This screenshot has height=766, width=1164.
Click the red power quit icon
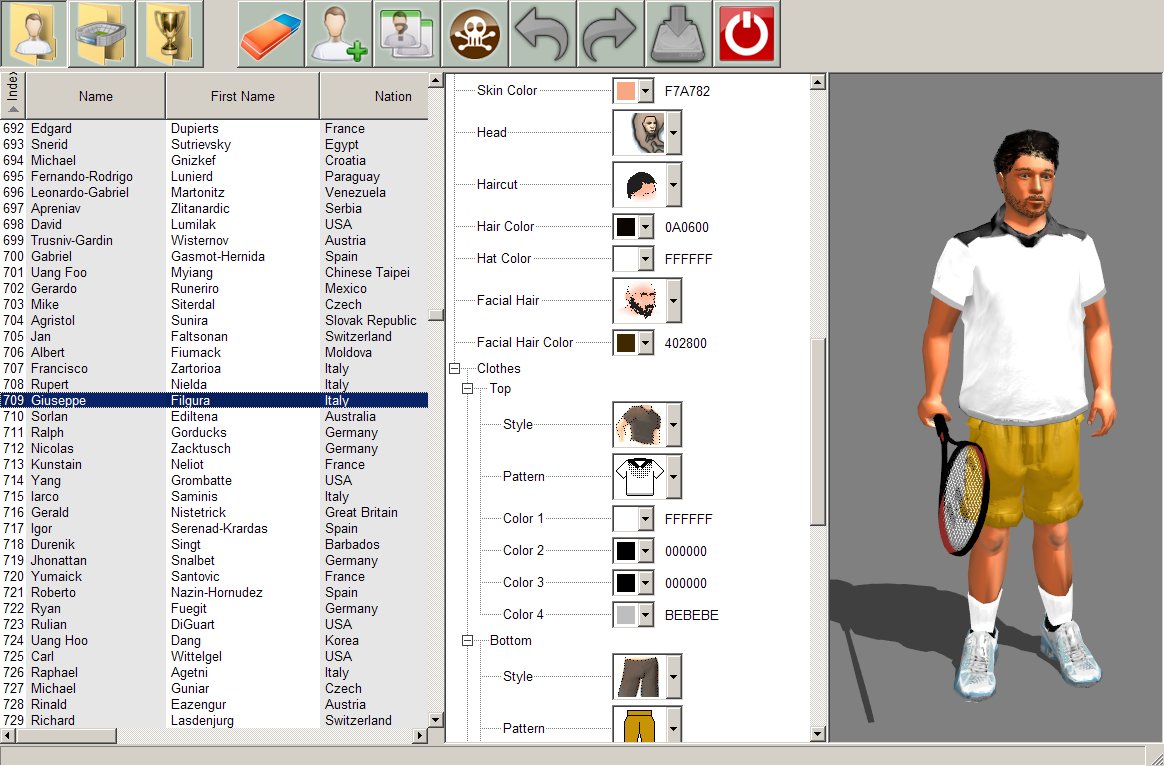[x=747, y=34]
